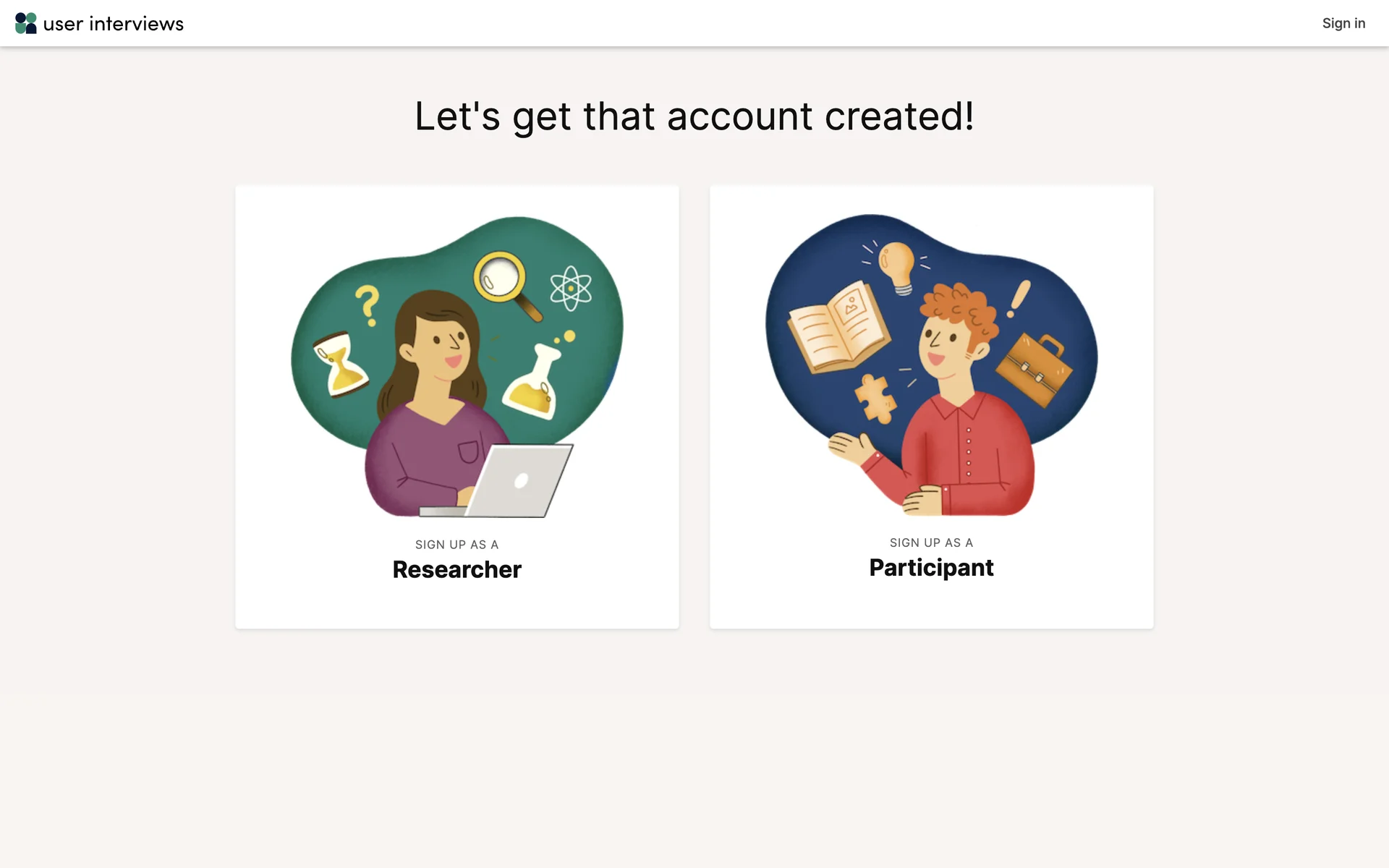This screenshot has width=1389, height=868.
Task: Click the yellow flask icon
Action: coord(534,381)
